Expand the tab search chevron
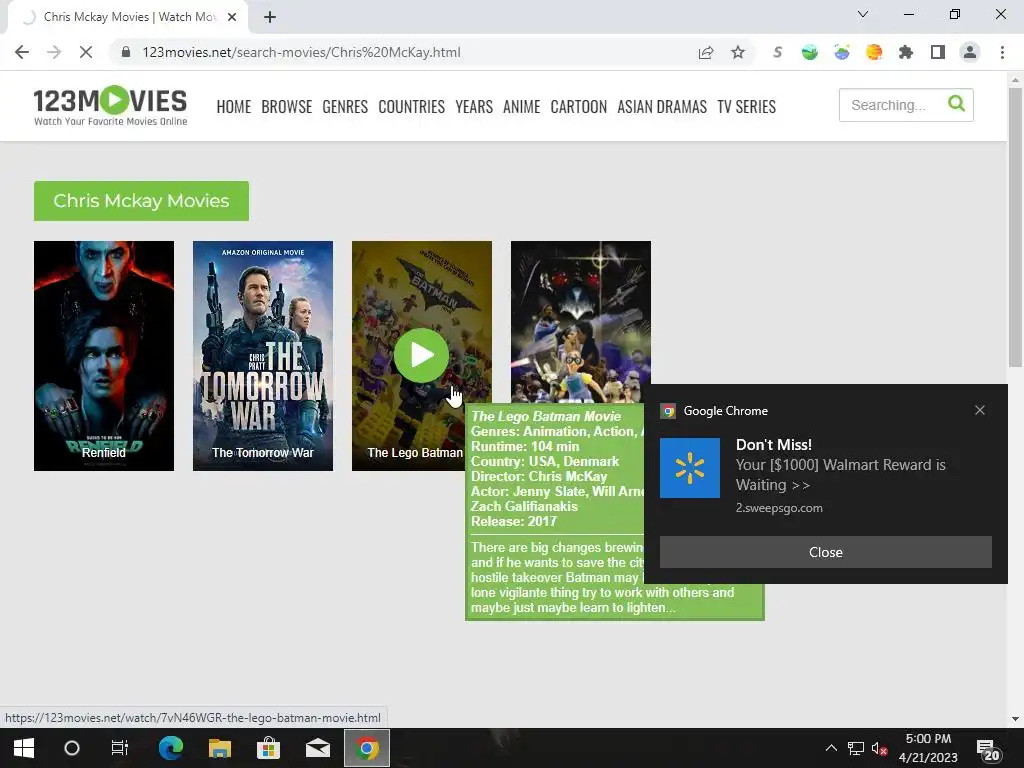The width and height of the screenshot is (1024, 768). point(863,14)
